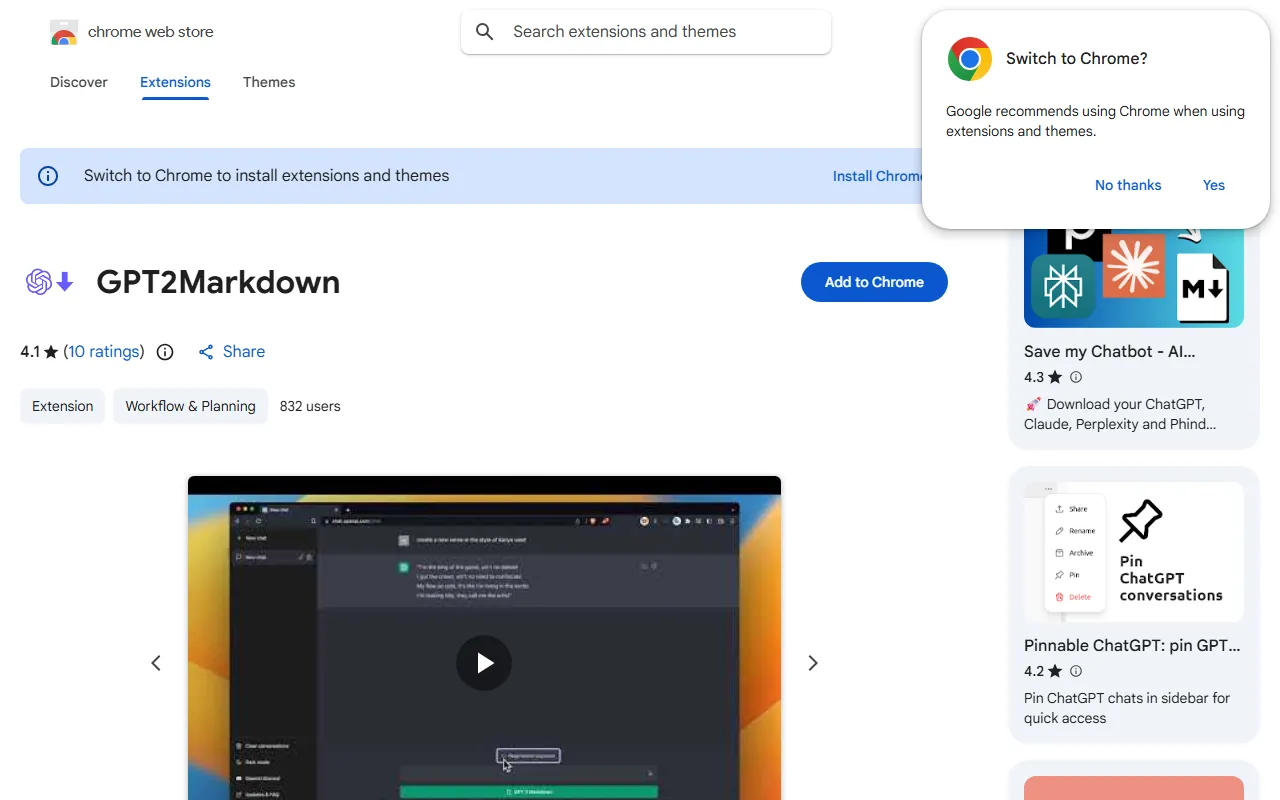Open the Discover tab
Screen dimensions: 1280x800
point(79,82)
